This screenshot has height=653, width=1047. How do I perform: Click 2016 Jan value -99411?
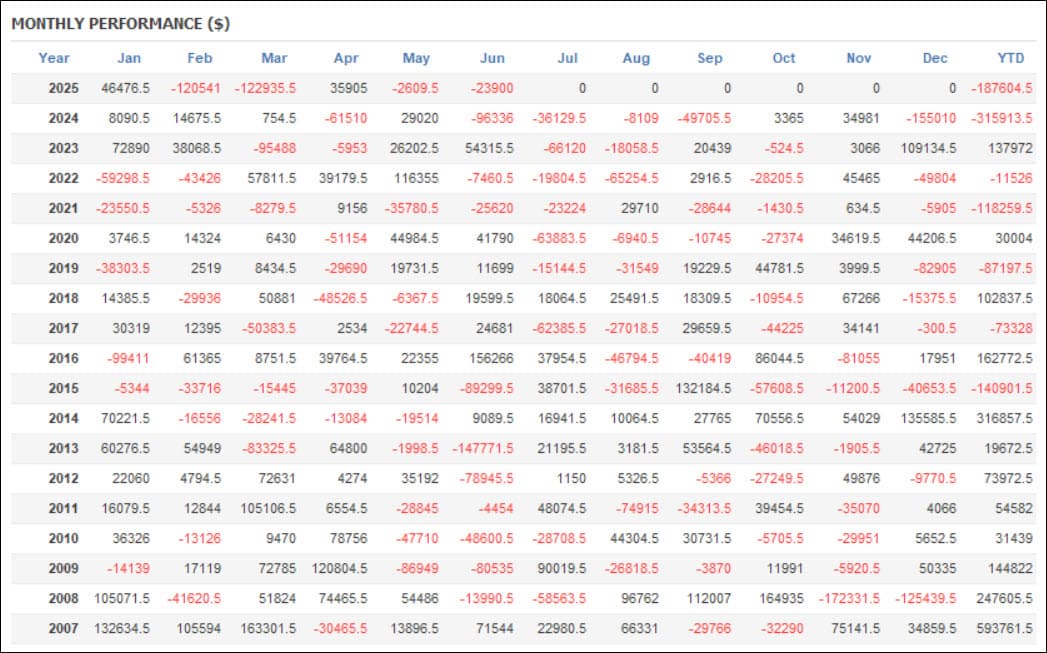(128, 359)
